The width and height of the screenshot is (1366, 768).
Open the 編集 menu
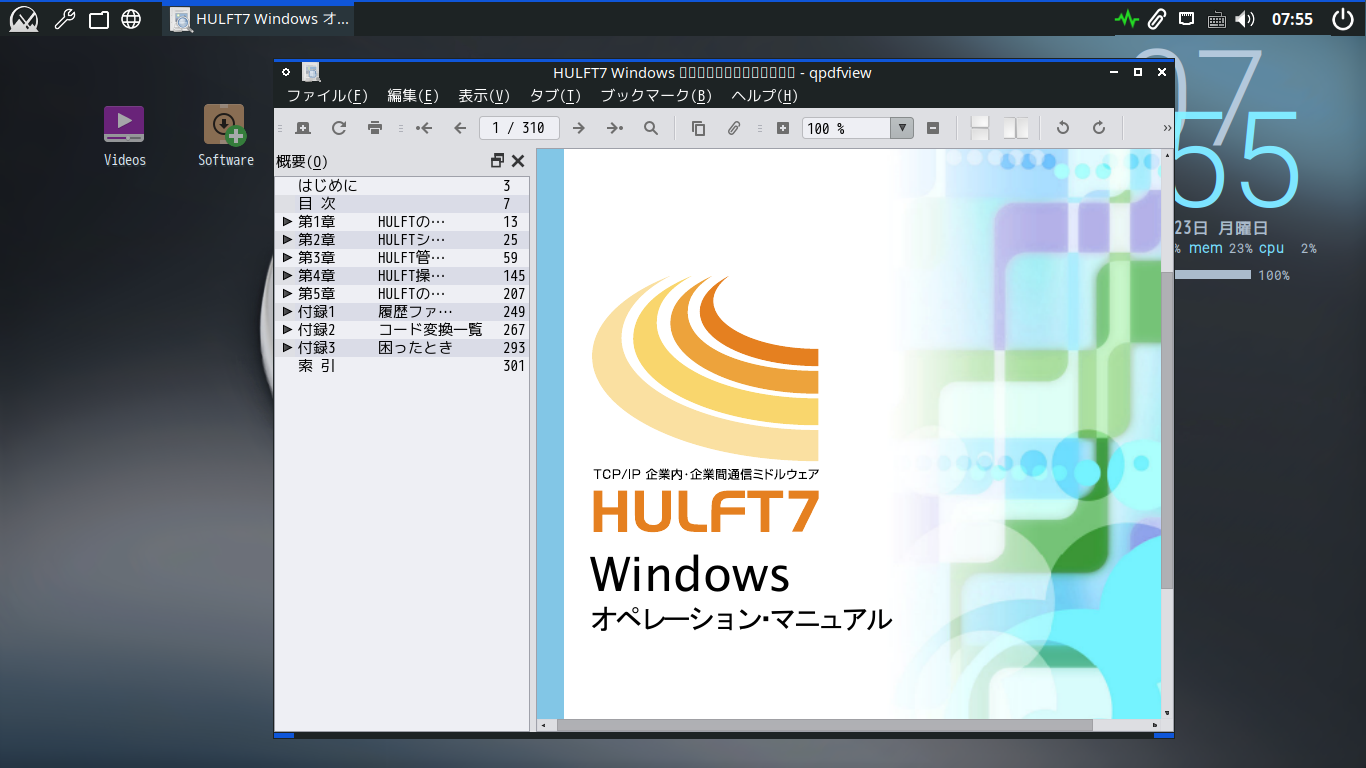pyautogui.click(x=413, y=96)
